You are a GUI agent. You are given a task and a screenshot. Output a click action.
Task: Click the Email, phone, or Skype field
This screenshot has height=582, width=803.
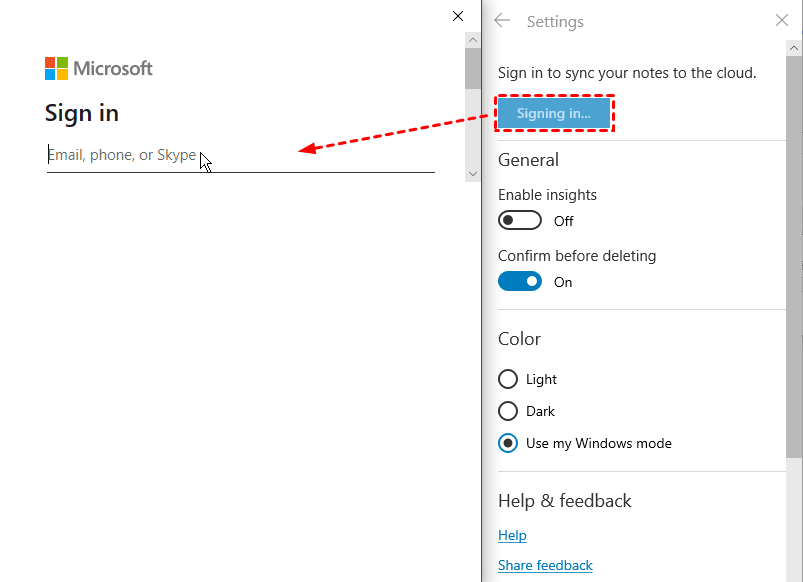[240, 156]
